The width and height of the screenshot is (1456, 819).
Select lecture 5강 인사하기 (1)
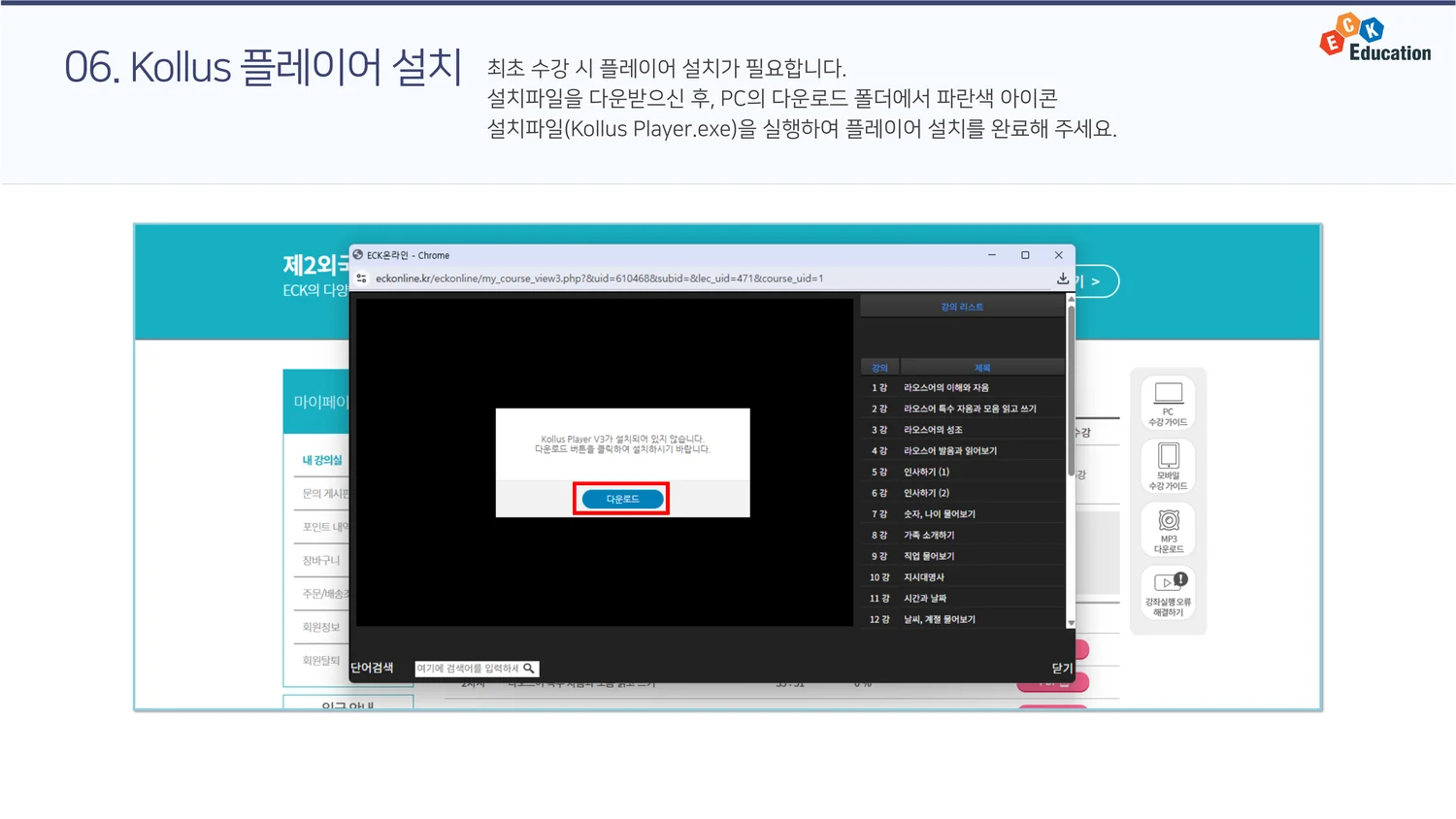(x=962, y=472)
